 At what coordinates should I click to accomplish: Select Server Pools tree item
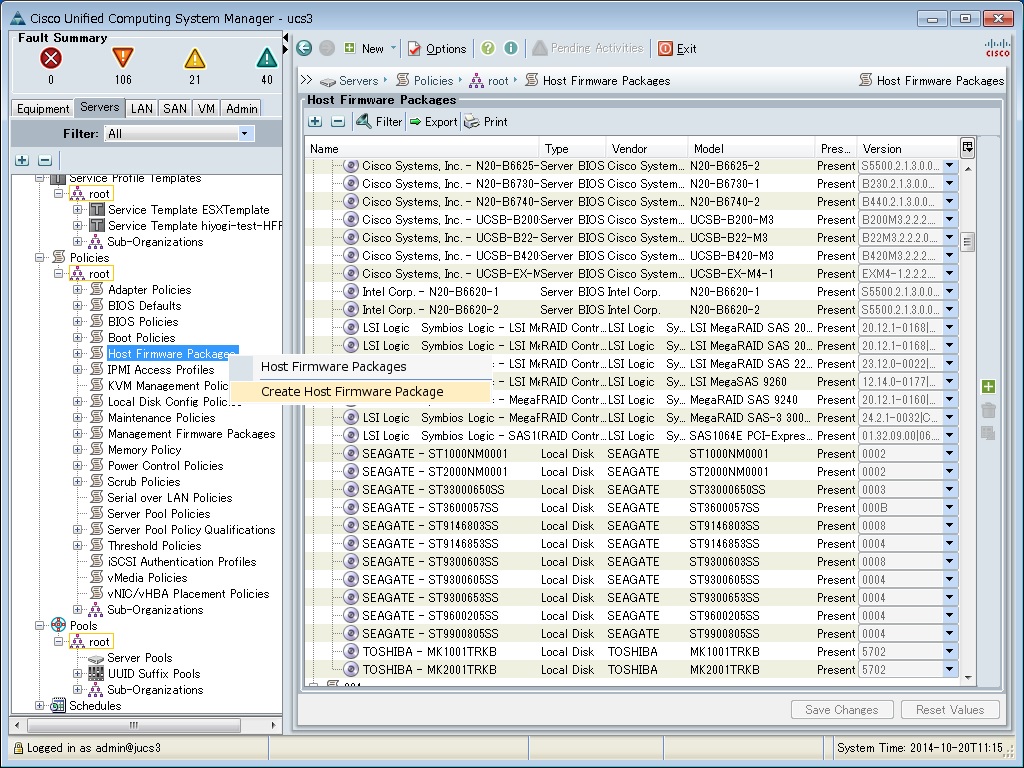click(140, 658)
